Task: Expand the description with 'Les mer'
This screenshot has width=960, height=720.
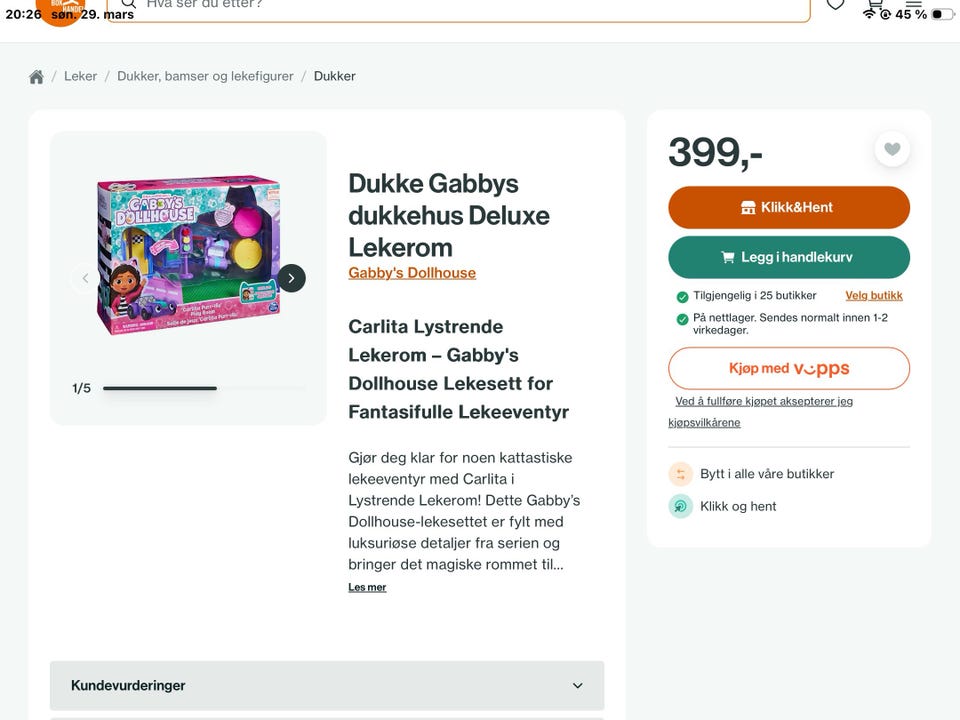Action: [367, 587]
